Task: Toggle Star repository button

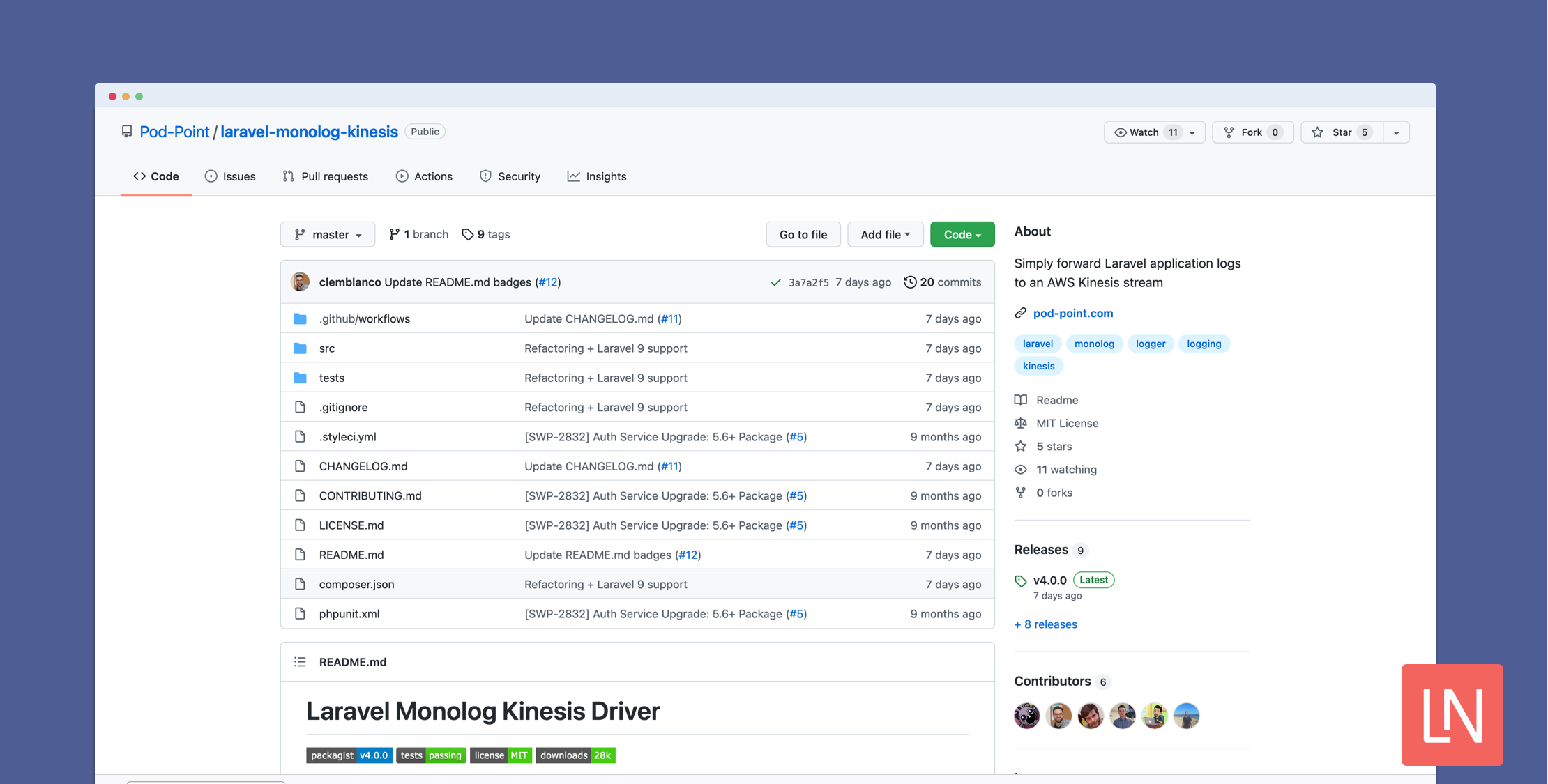Action: pos(1341,131)
